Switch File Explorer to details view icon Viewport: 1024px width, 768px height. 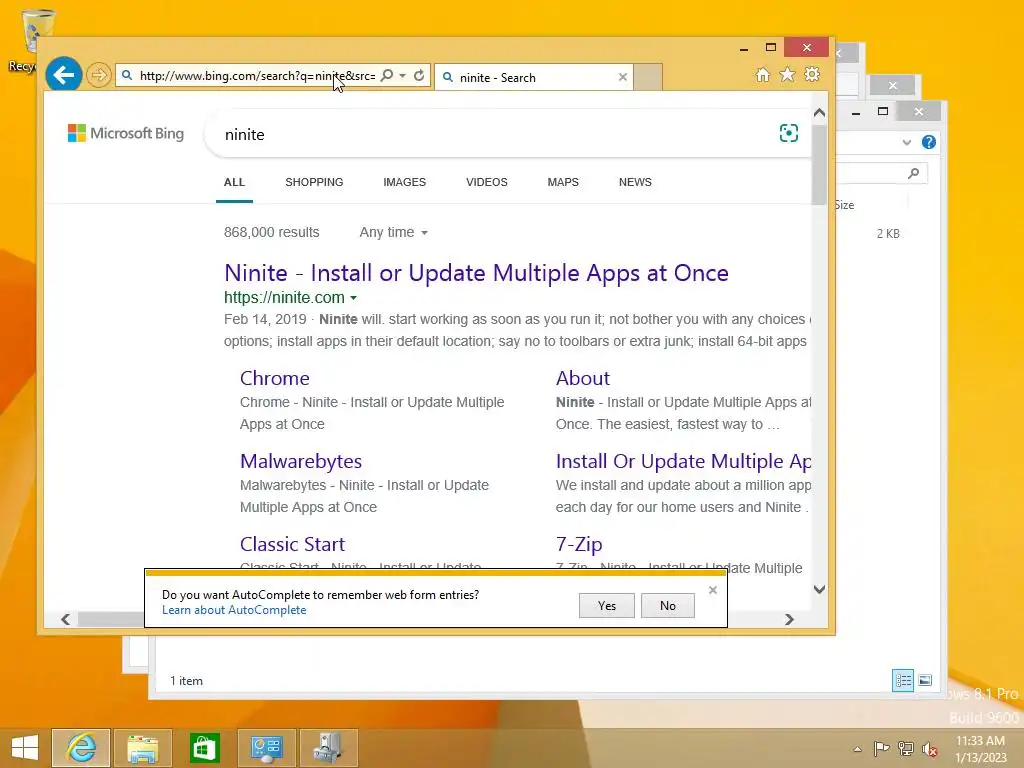pos(903,680)
